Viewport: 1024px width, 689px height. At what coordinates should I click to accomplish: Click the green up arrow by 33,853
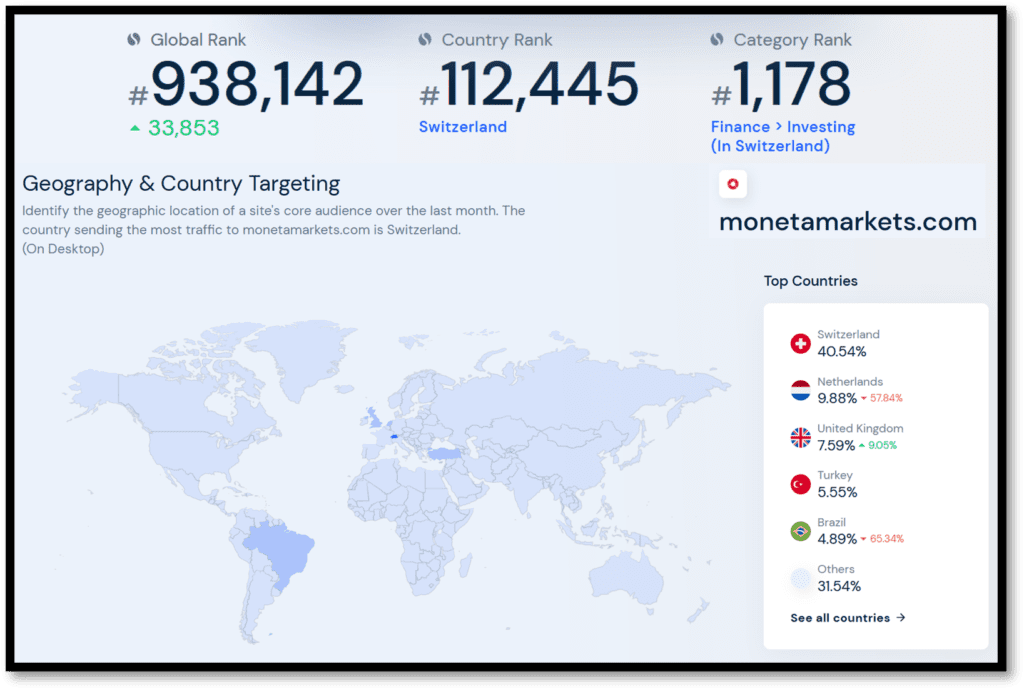click(135, 128)
